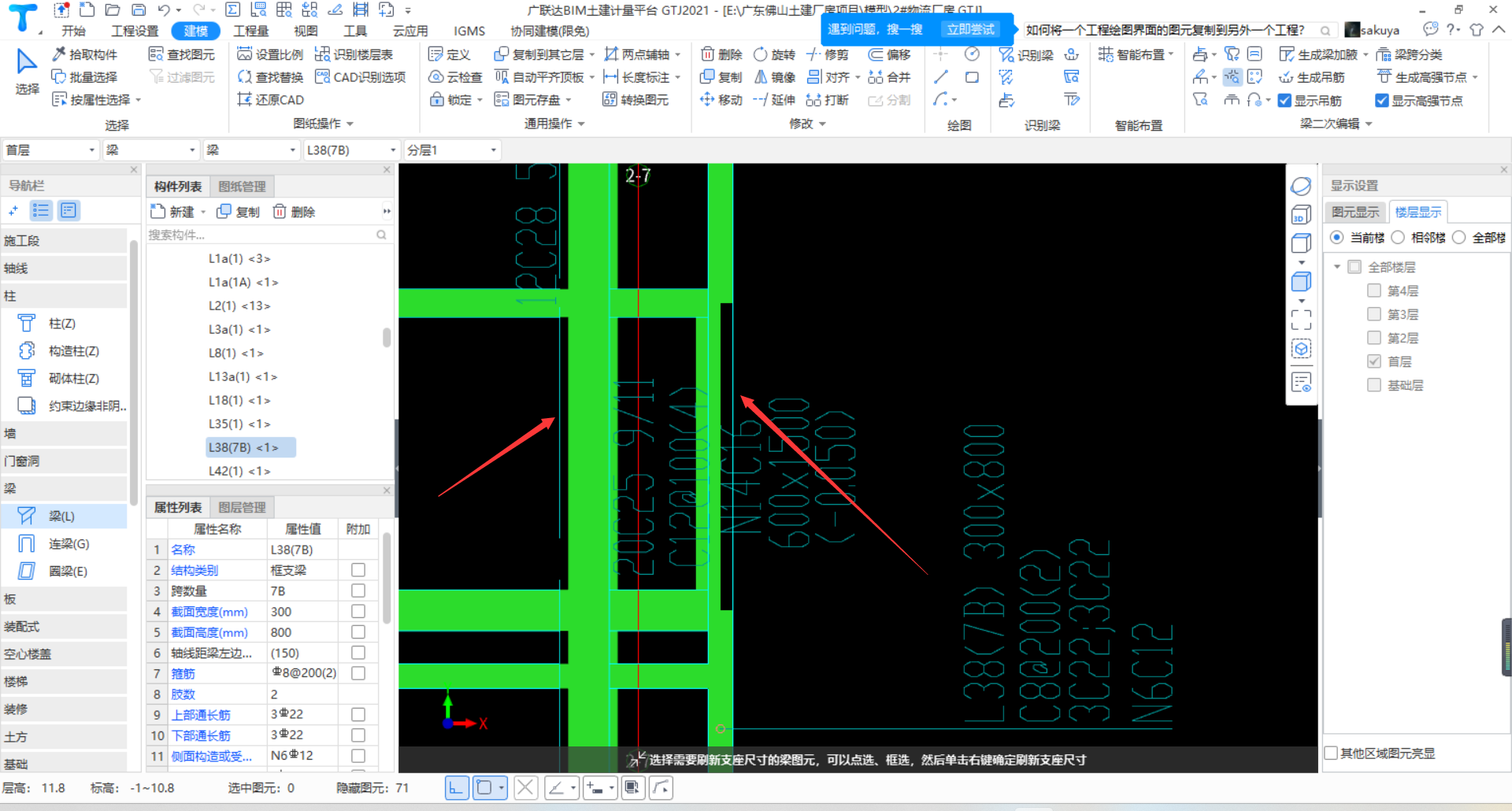
Task: Select the 延伸 extend tool
Action: 774,100
